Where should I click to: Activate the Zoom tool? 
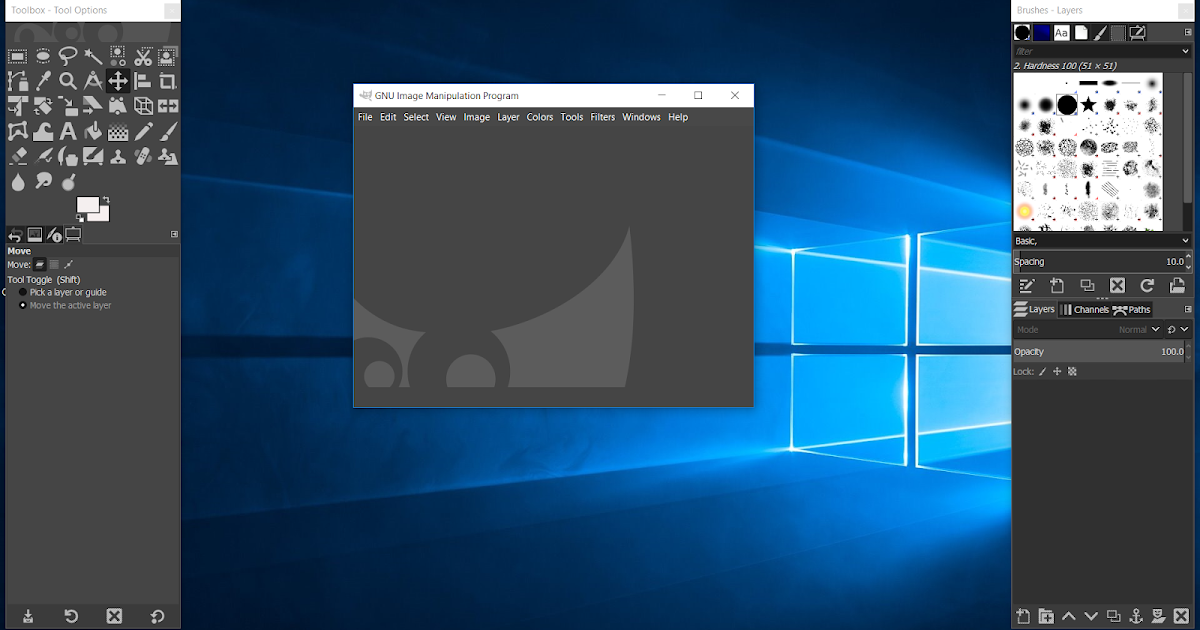tap(67, 82)
